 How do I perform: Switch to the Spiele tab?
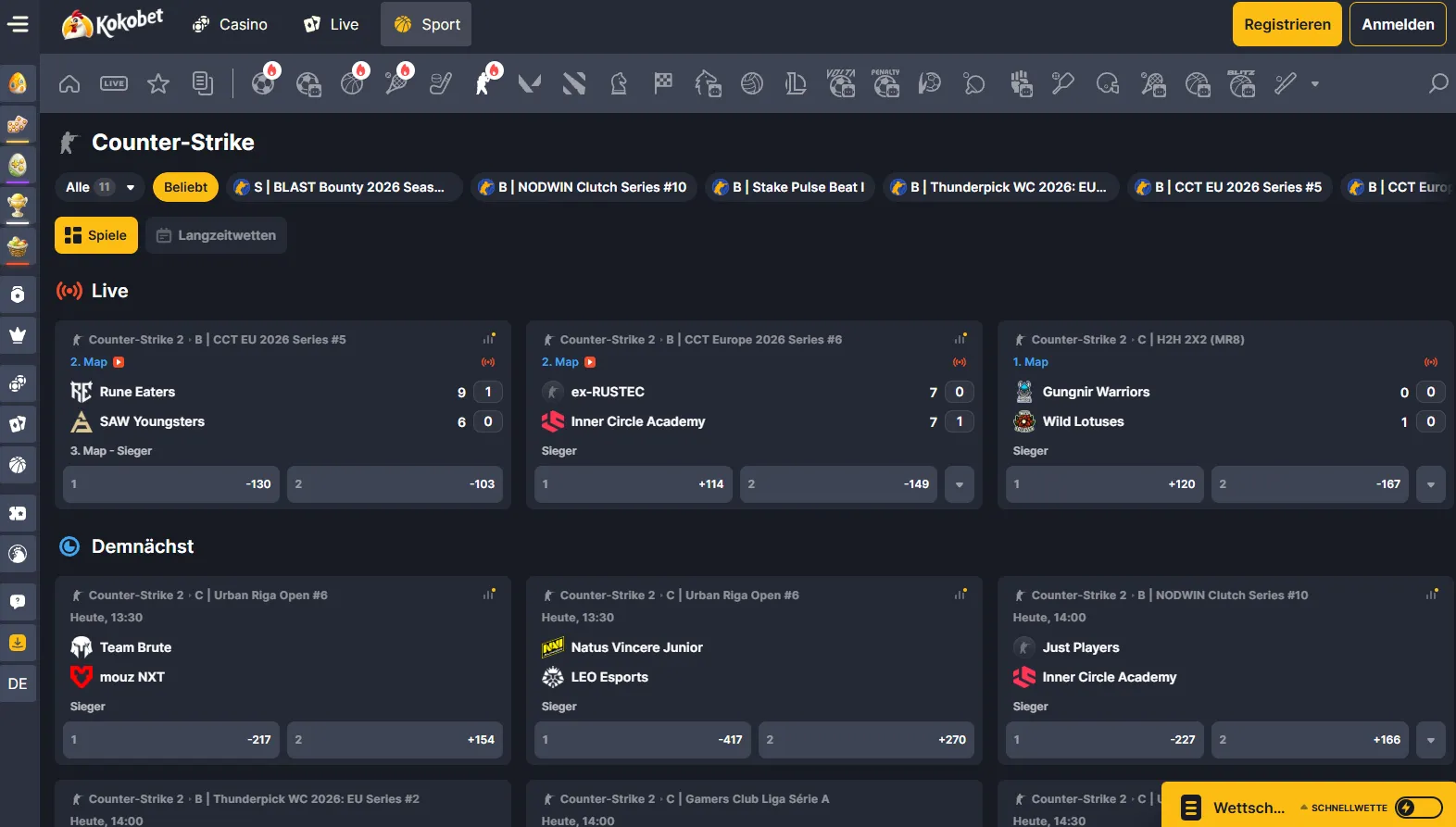[96, 235]
